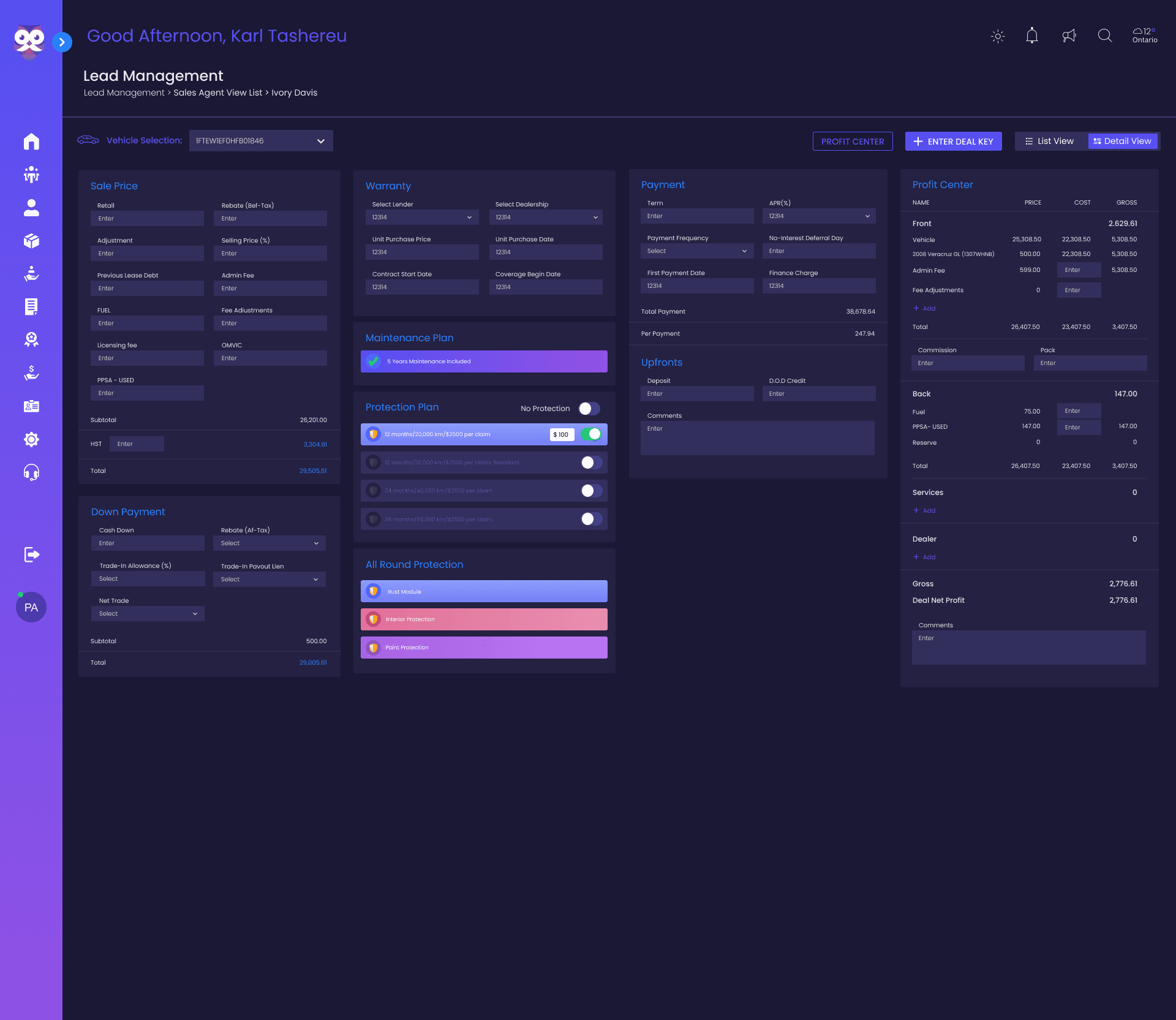Screen dimensions: 1176x1020
Task: Click the Ivory Davis breadcrumb
Action: point(295,93)
